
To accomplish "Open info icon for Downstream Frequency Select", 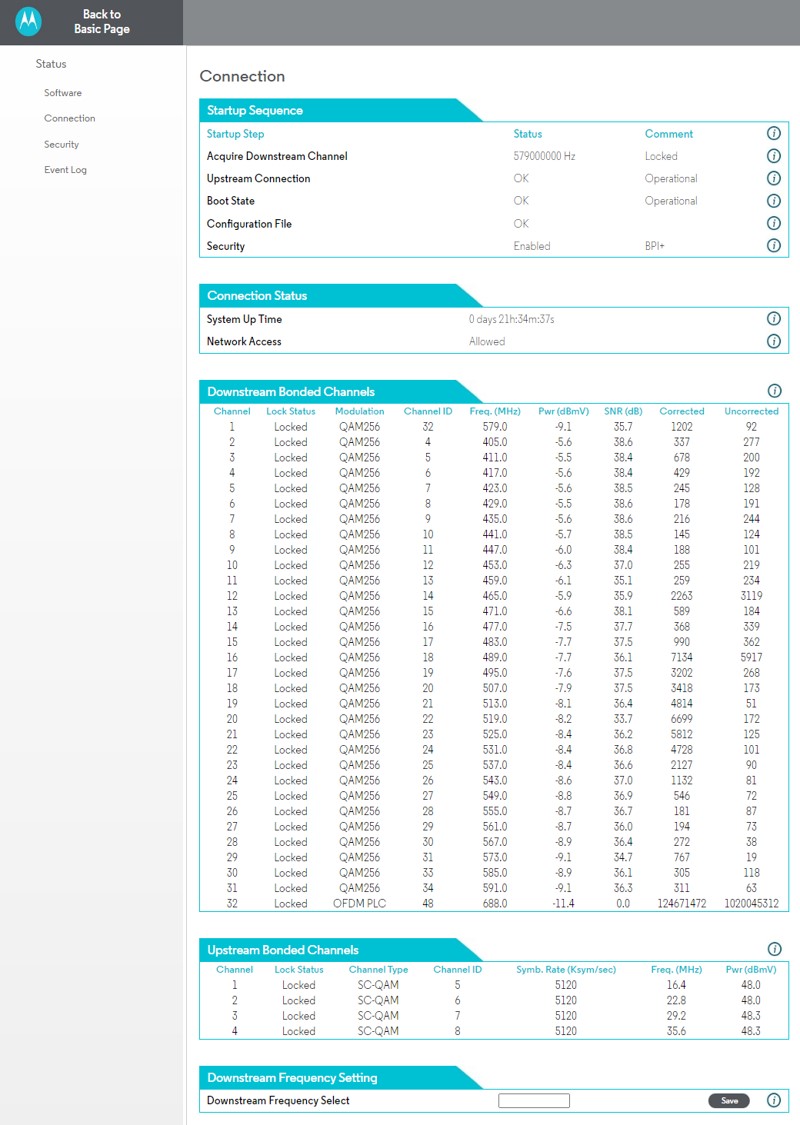I will pos(773,1100).
